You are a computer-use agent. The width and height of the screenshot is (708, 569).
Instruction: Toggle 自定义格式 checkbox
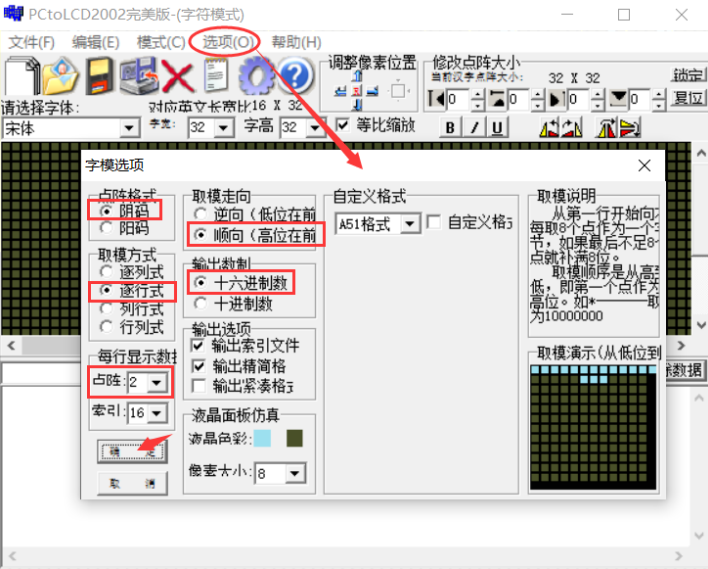pyautogui.click(x=433, y=222)
